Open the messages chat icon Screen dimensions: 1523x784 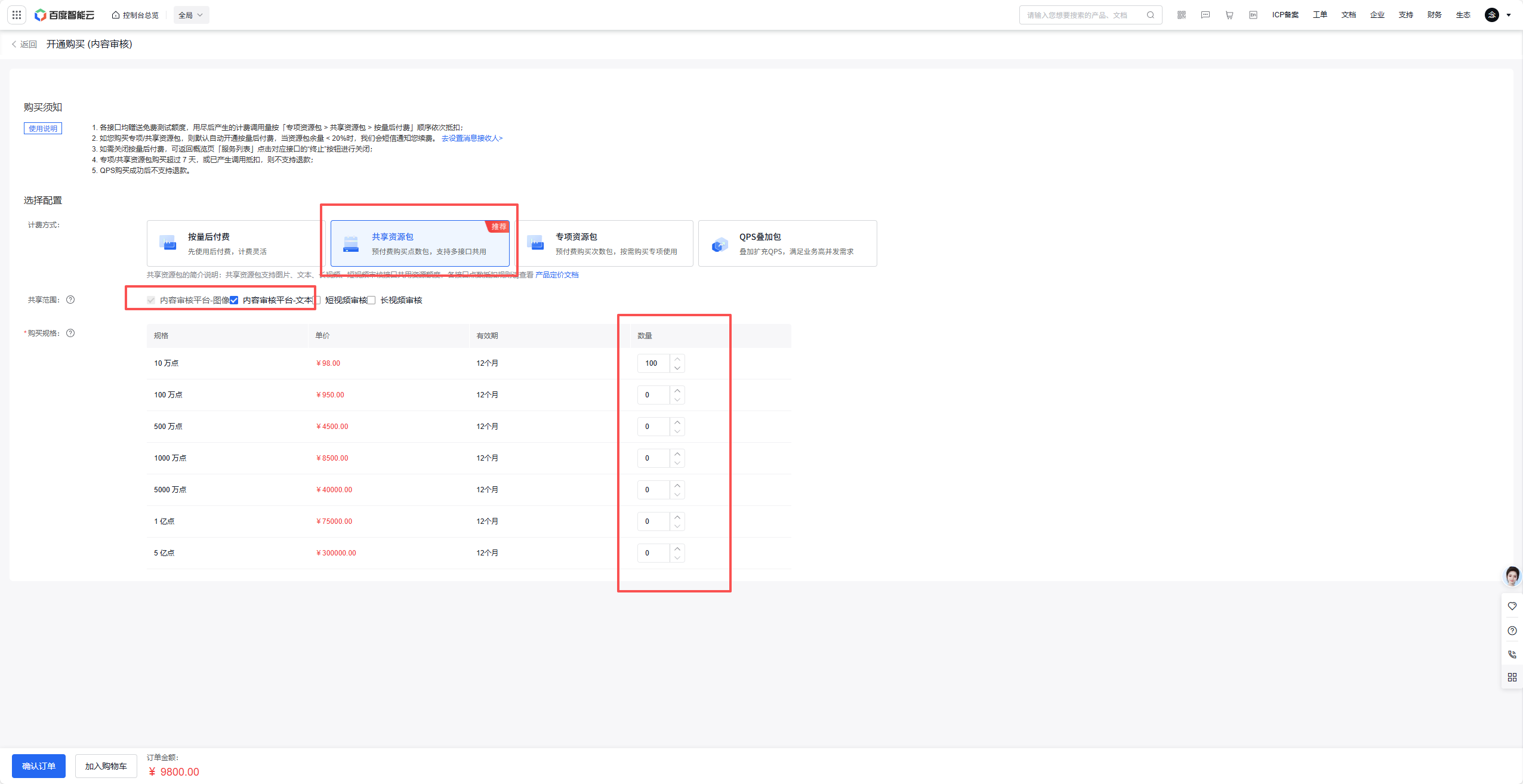coord(1205,15)
